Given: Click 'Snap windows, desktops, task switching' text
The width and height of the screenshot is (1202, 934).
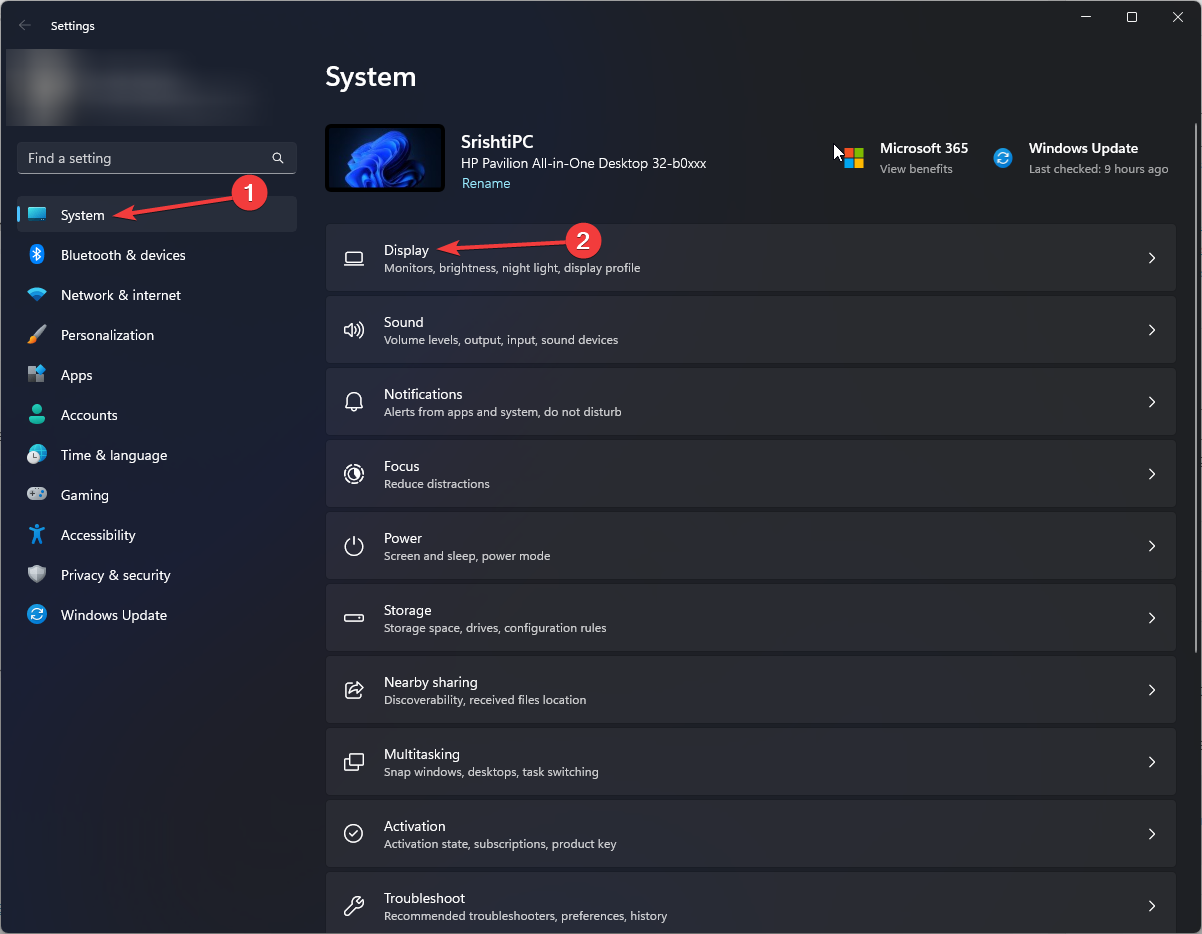Looking at the screenshot, I should [x=491, y=772].
